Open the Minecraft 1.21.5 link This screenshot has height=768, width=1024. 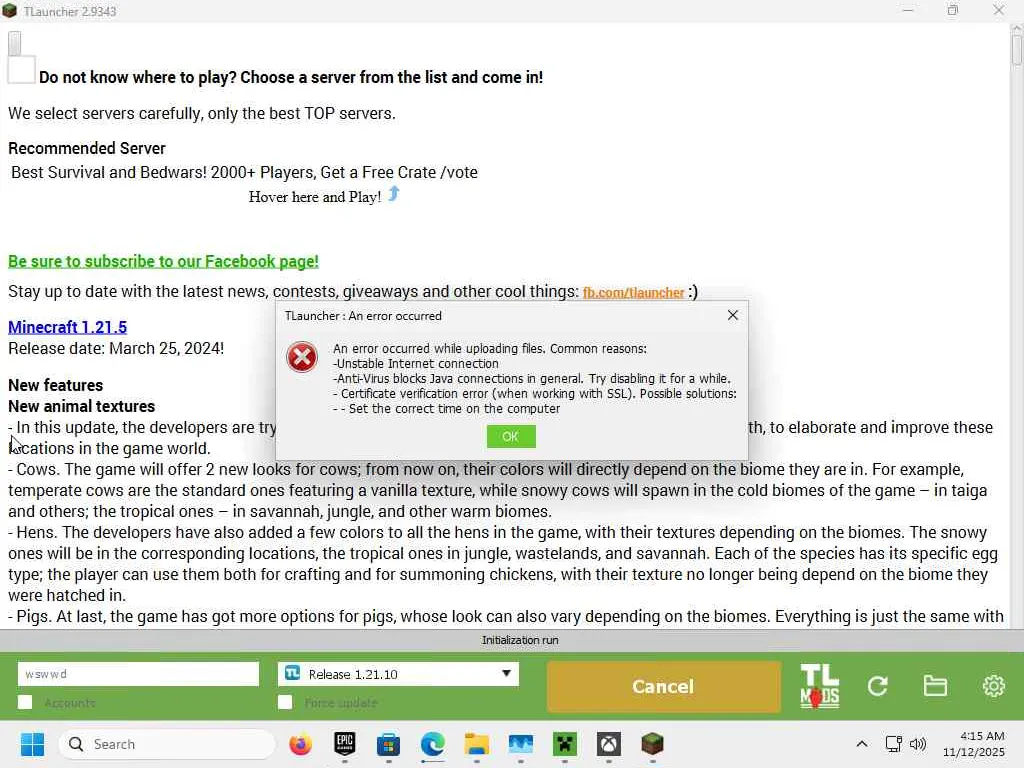(x=67, y=327)
